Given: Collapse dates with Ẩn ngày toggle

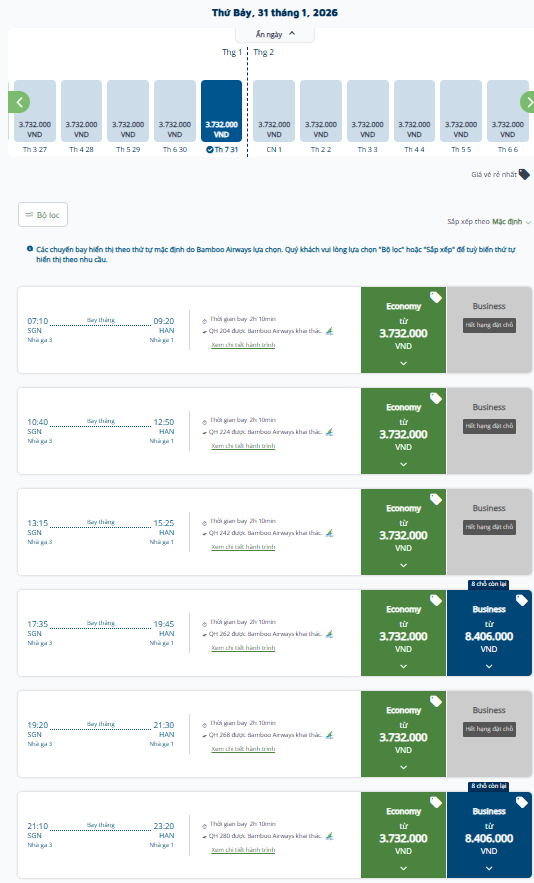Looking at the screenshot, I should (x=275, y=34).
